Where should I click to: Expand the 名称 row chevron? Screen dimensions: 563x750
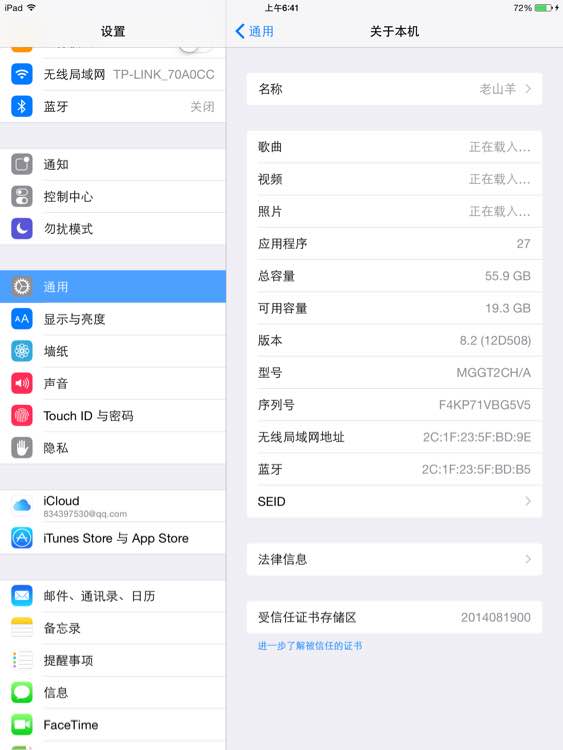(528, 88)
